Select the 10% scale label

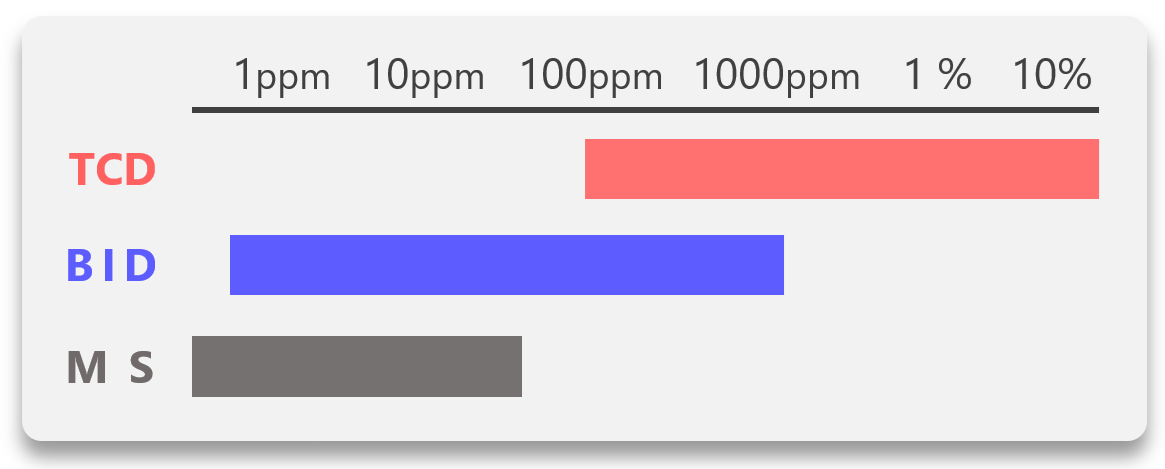pyautogui.click(x=1052, y=75)
